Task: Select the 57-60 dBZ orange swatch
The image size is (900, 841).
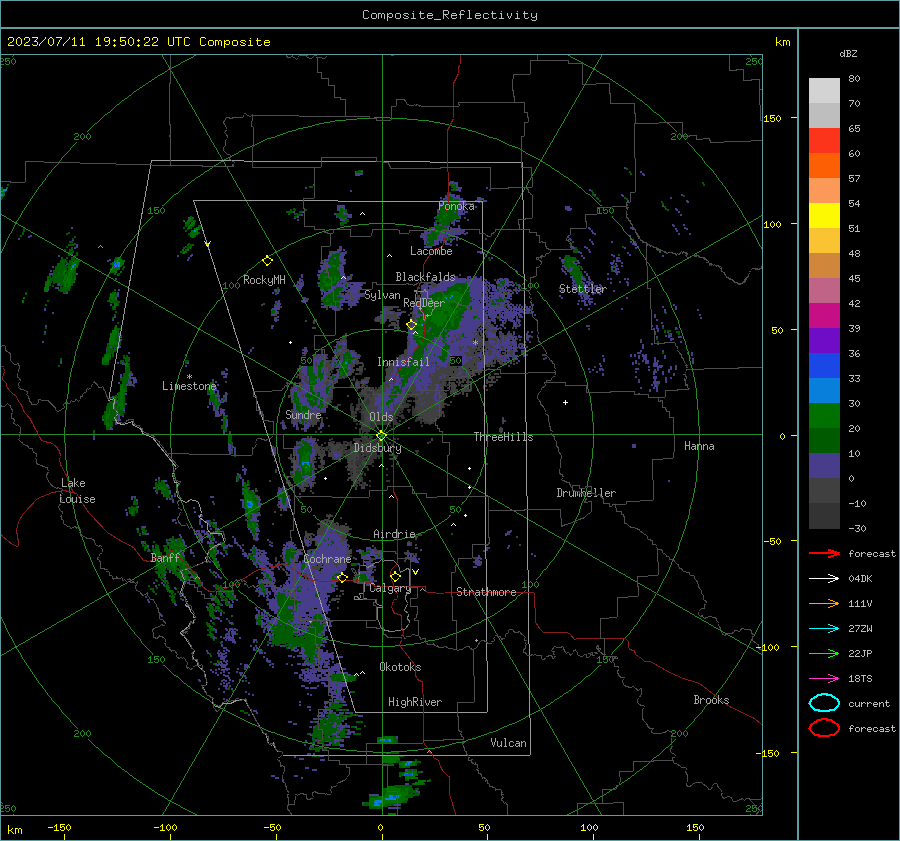Action: point(824,165)
